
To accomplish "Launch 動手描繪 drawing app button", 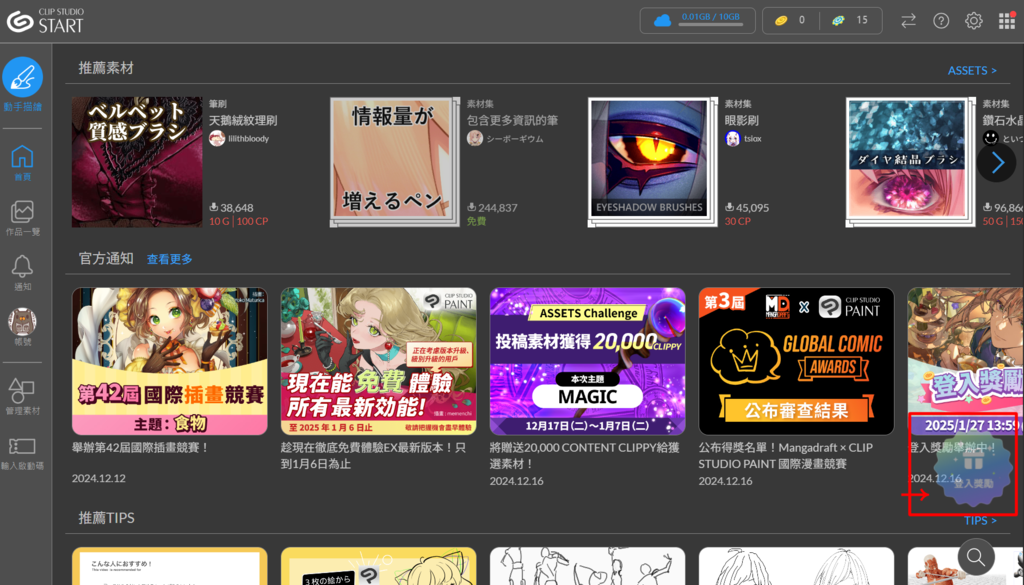I will tap(23, 85).
